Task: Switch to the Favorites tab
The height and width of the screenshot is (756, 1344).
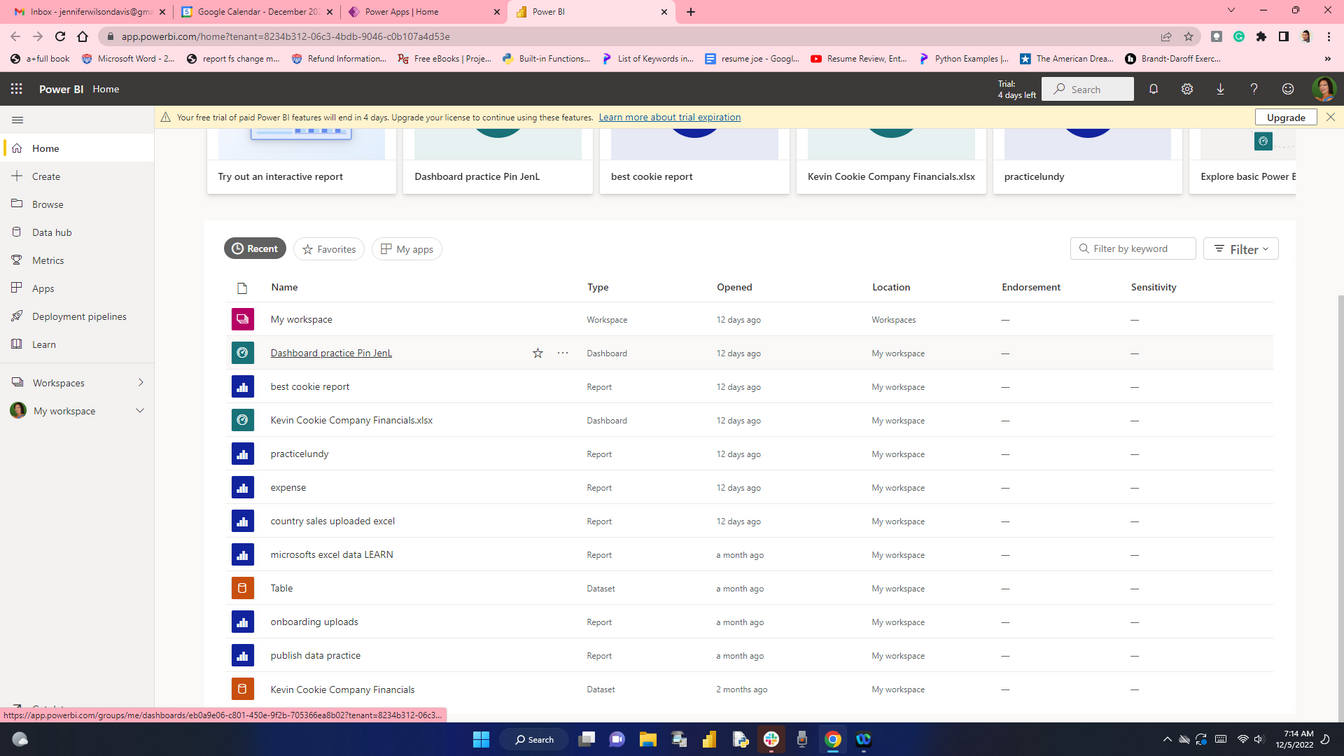Action: (329, 249)
